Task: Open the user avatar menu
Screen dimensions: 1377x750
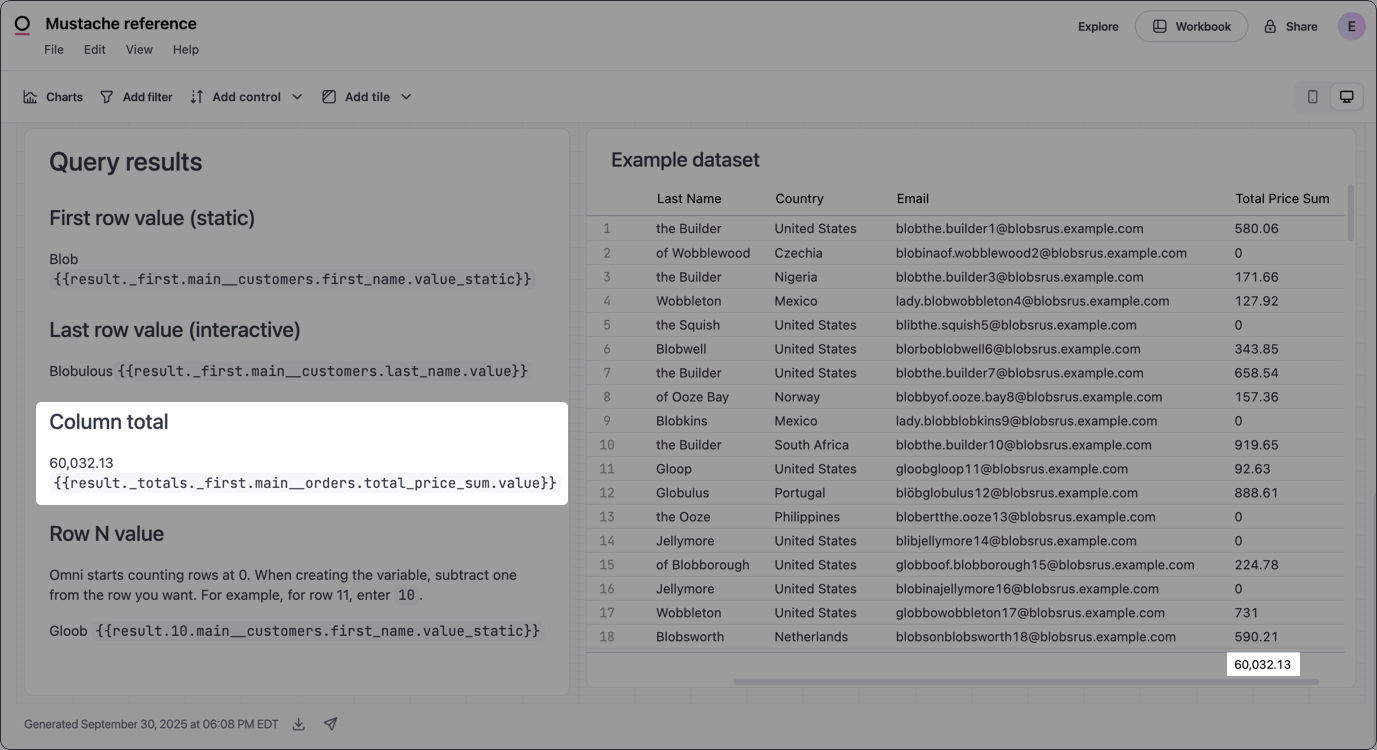Action: point(1351,24)
